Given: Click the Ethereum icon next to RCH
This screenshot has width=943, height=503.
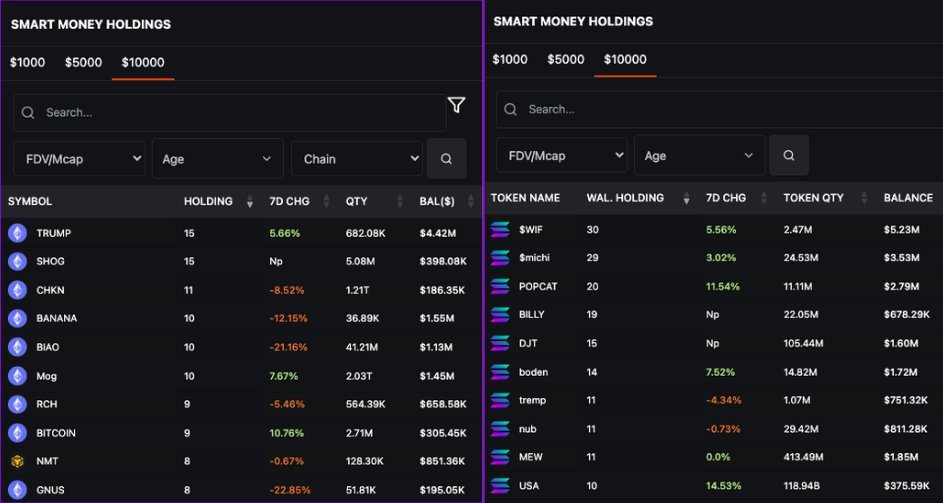Looking at the screenshot, I should coord(17,404).
